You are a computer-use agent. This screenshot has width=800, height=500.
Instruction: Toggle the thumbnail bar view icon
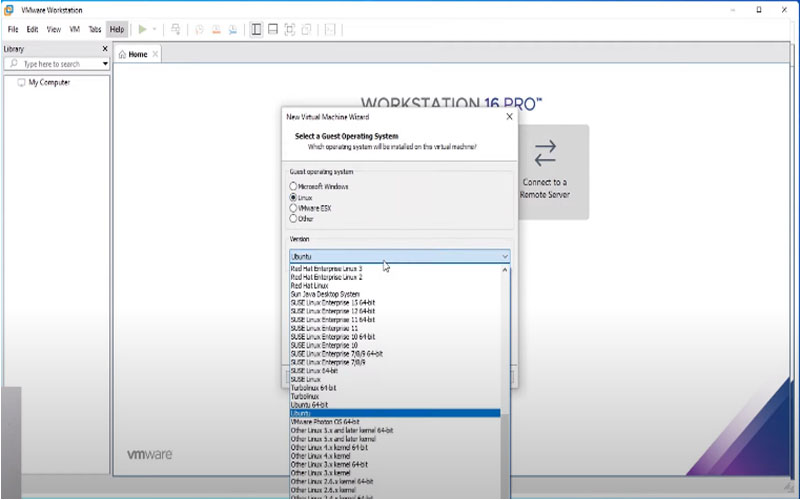point(273,30)
